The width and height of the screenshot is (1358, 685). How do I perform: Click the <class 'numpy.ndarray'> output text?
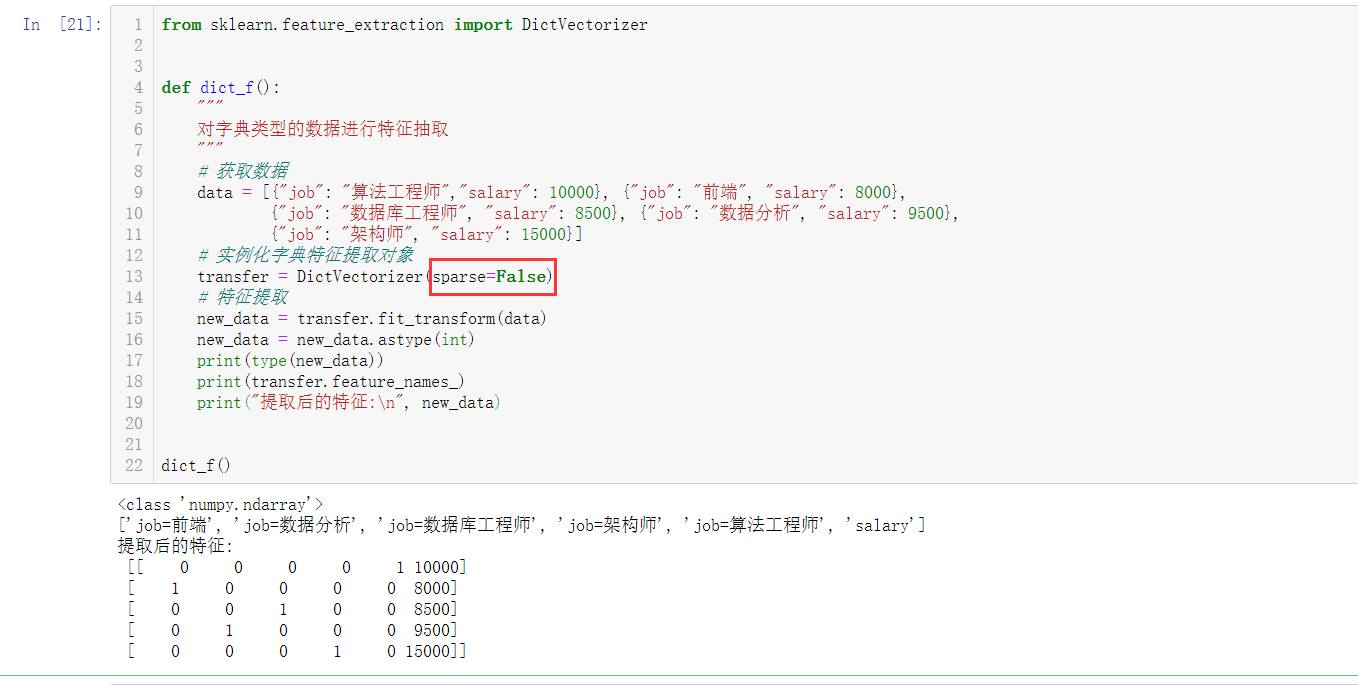pyautogui.click(x=220, y=505)
